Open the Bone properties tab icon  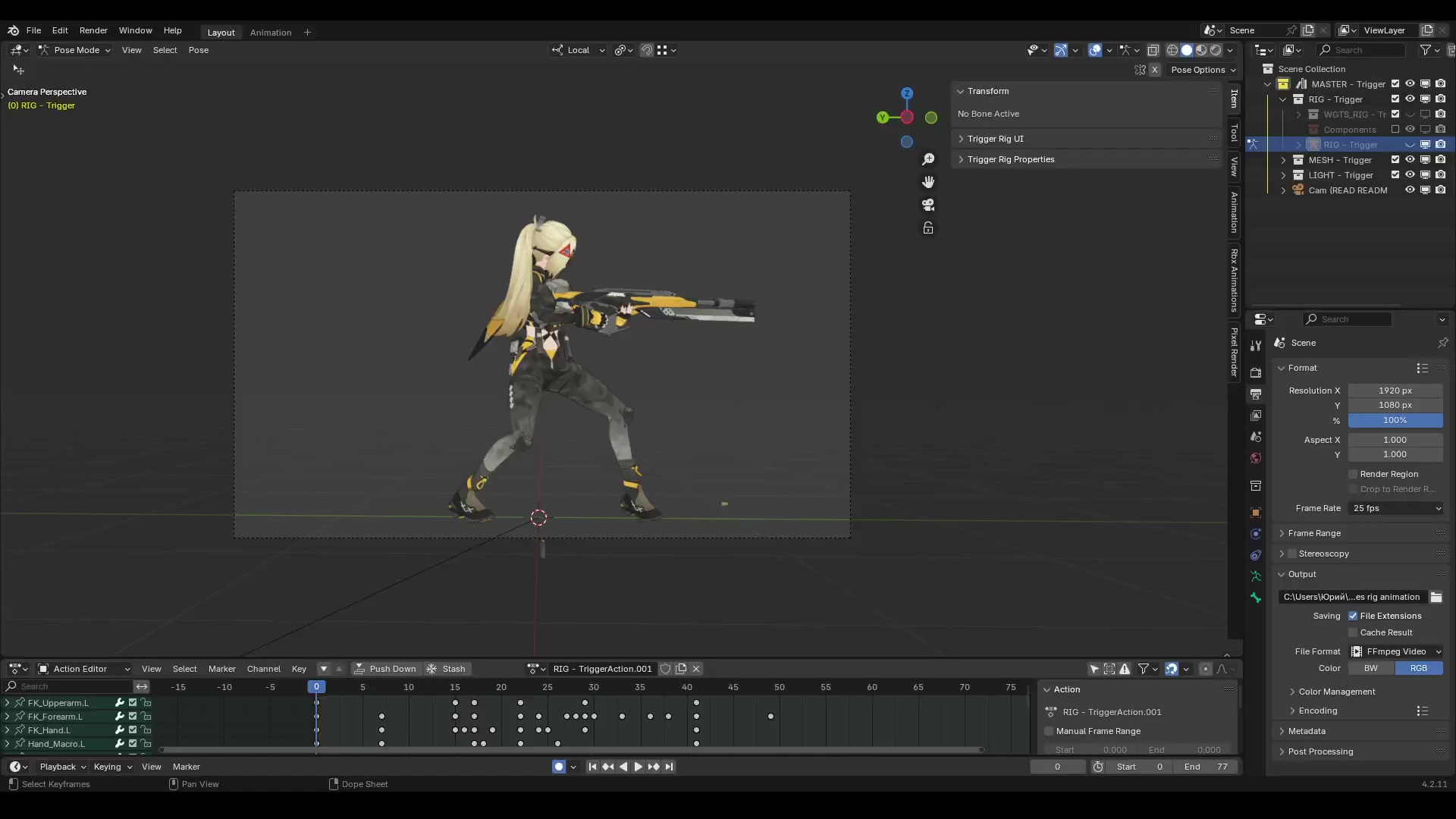pos(1256,598)
